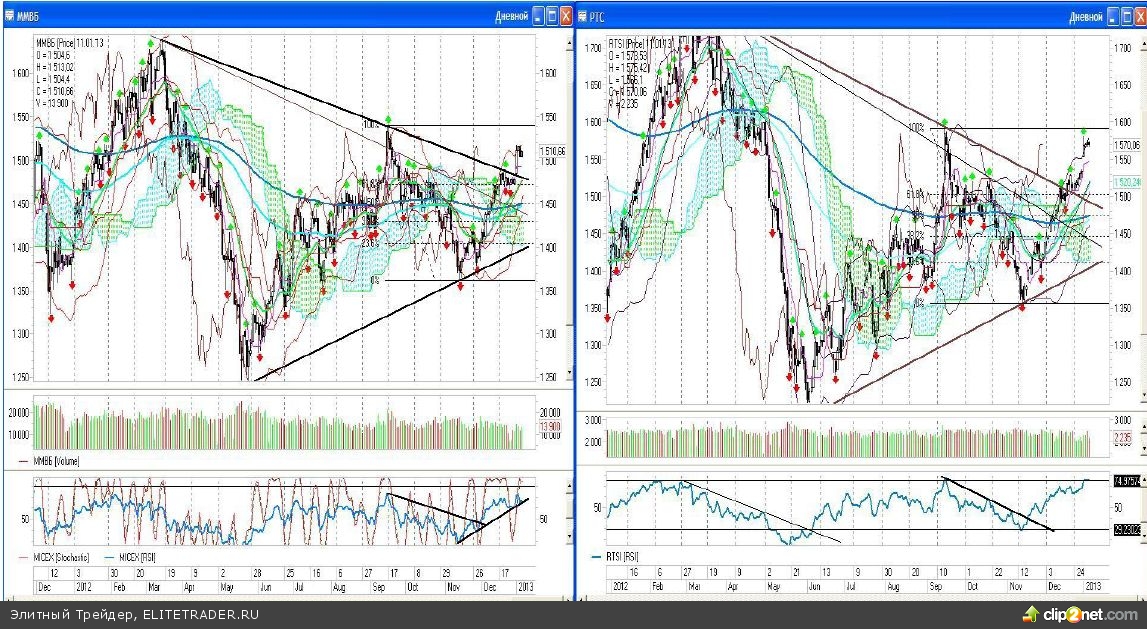Close the MMВБ chart window

(x=566, y=16)
